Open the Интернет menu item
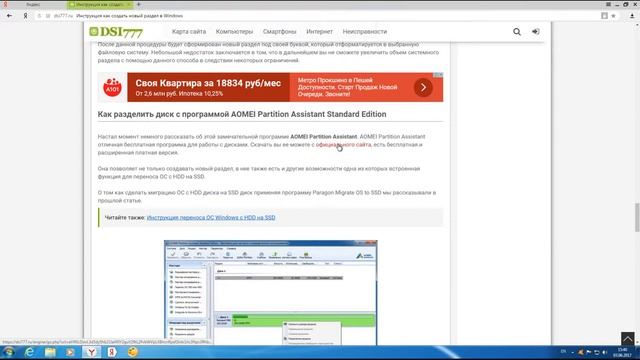640x360 pixels. point(320,31)
